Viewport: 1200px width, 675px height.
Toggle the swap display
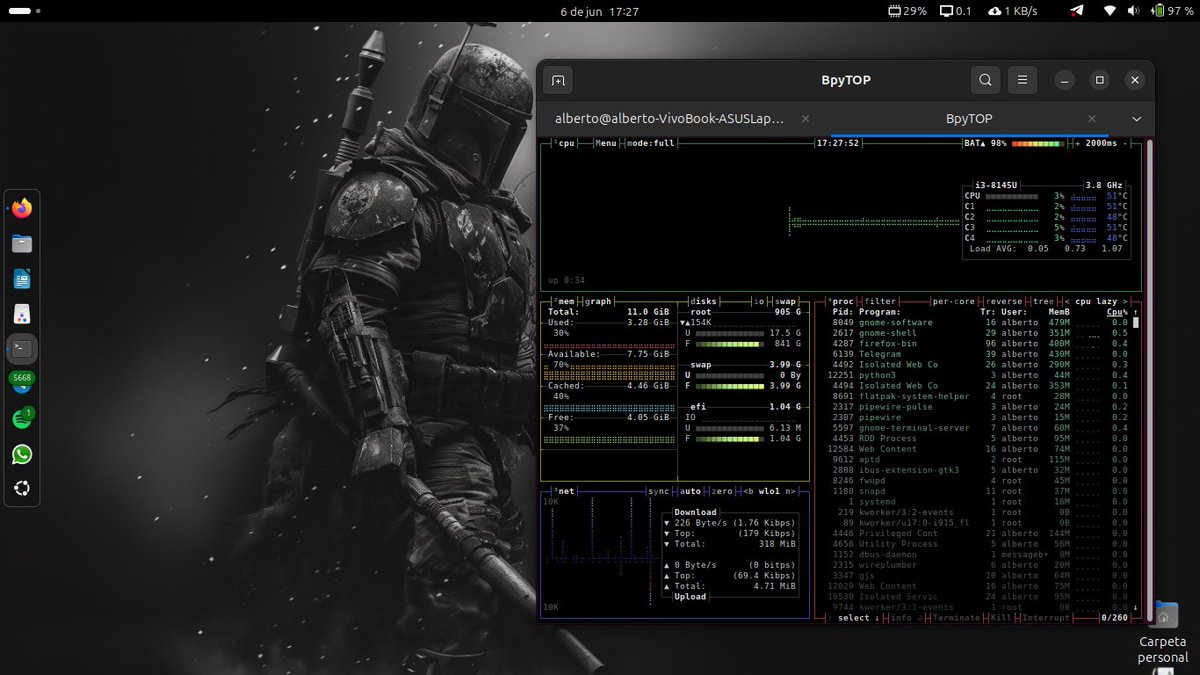coord(786,301)
